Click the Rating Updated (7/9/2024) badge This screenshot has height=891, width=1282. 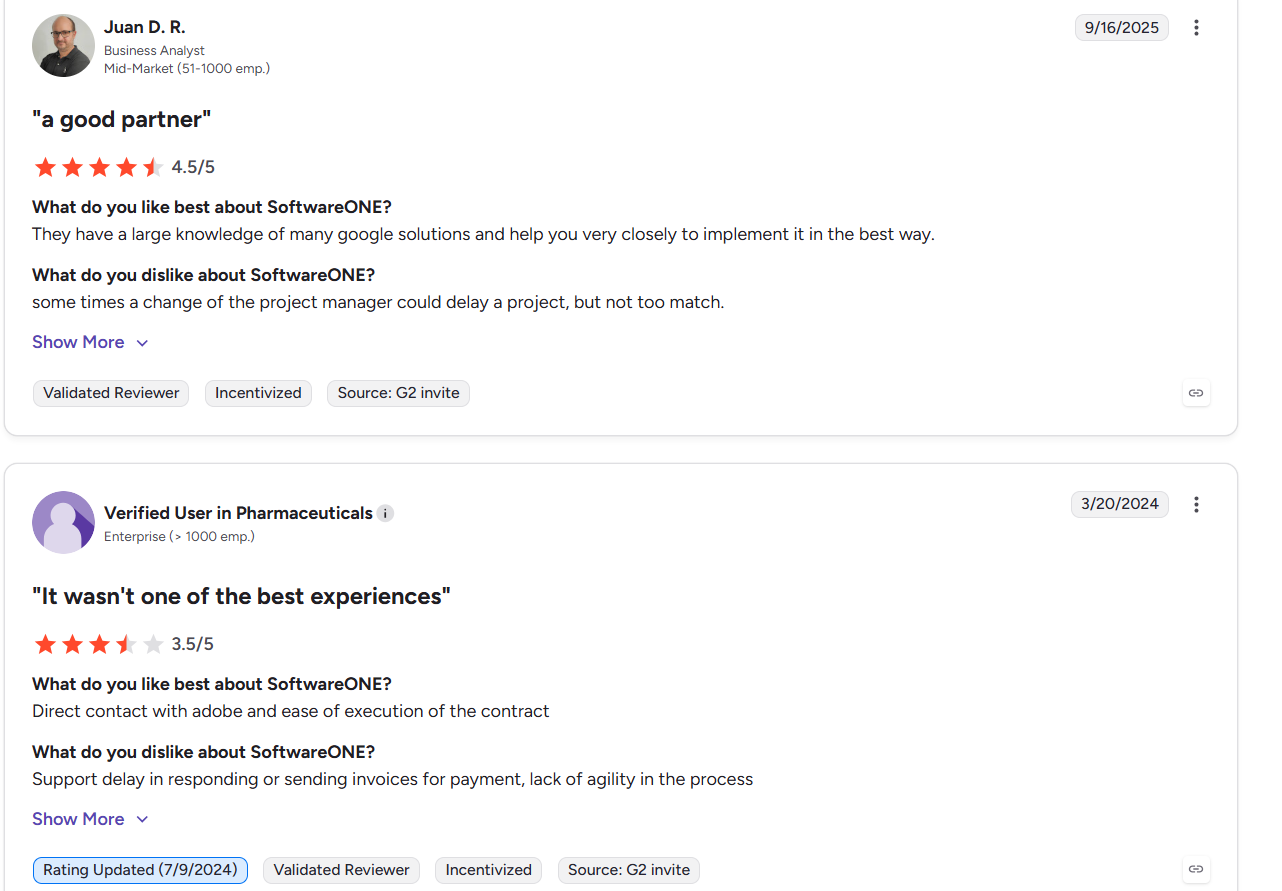(x=140, y=870)
